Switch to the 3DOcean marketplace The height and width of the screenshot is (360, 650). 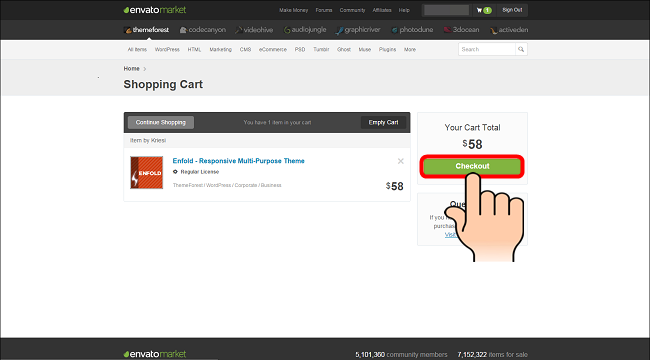click(461, 30)
